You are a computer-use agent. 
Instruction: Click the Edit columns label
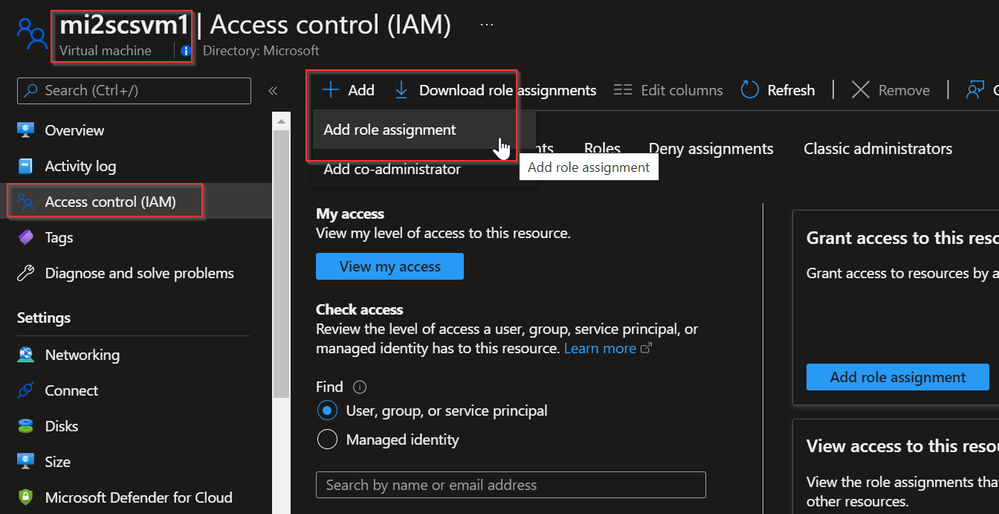(x=682, y=90)
